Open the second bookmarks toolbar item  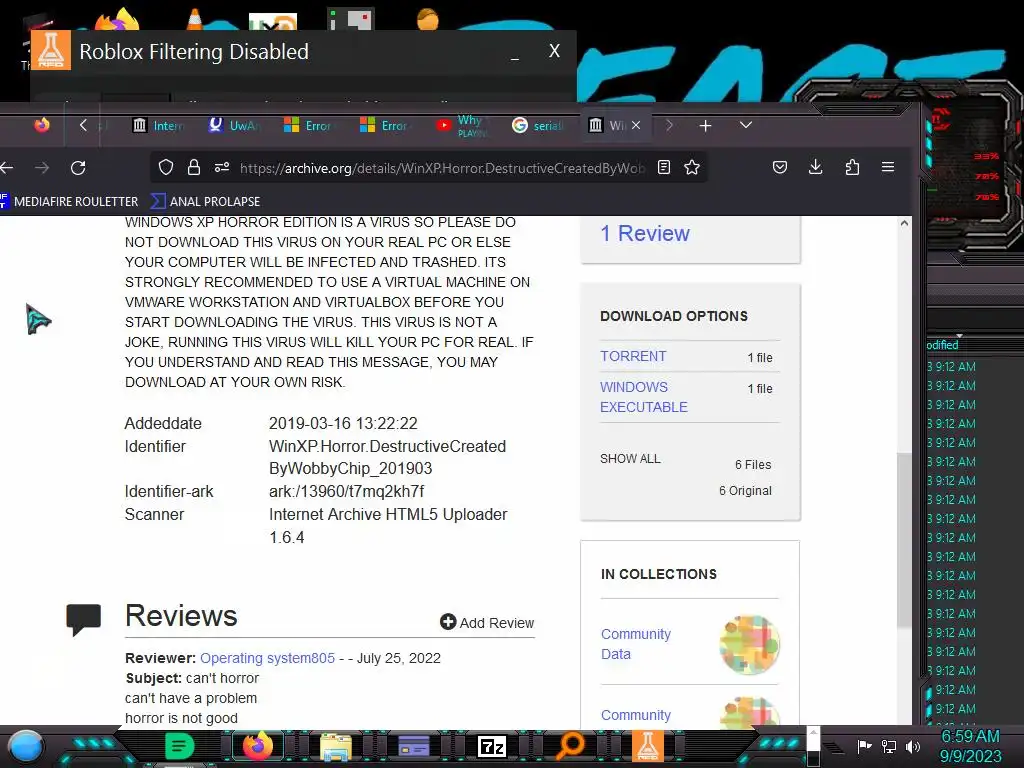pos(205,201)
